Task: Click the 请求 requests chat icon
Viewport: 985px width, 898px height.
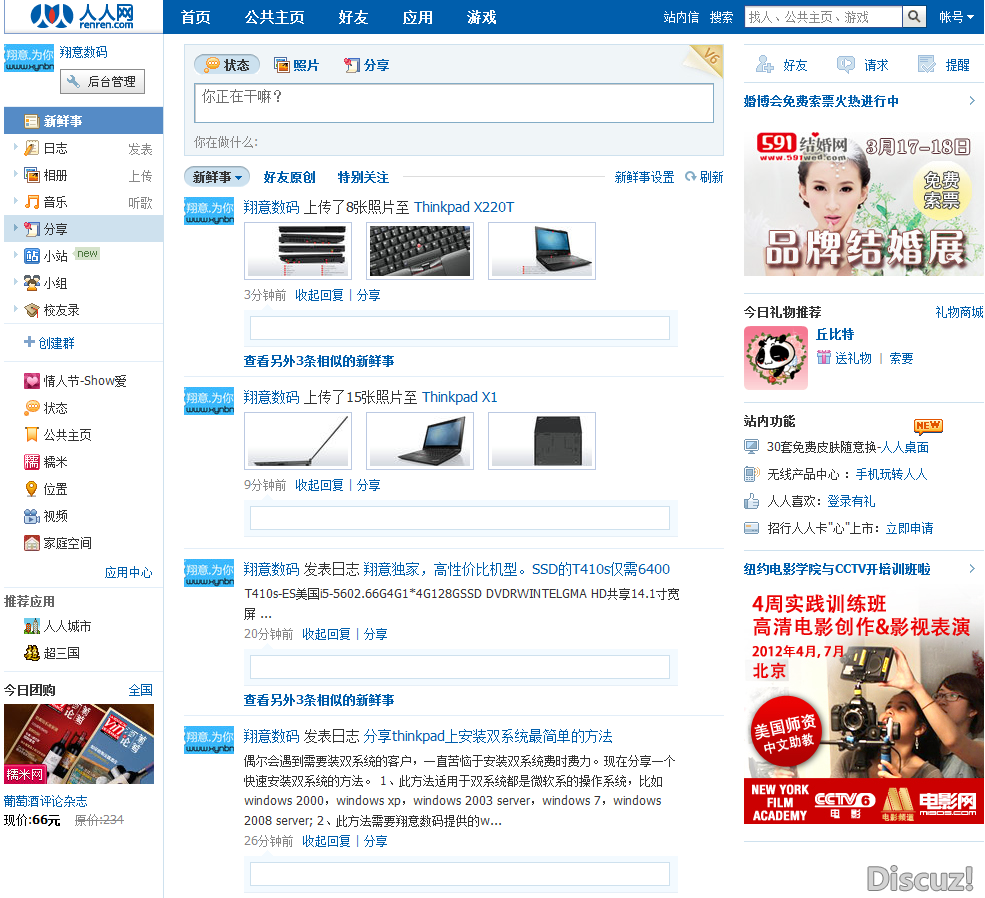Action: tap(846, 64)
